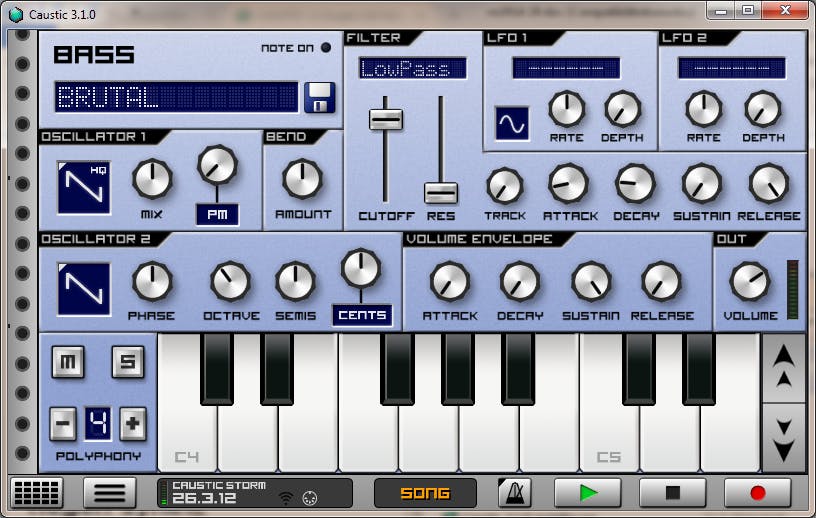Click the BASS machine title
Screen dimensions: 816x518
(94, 55)
